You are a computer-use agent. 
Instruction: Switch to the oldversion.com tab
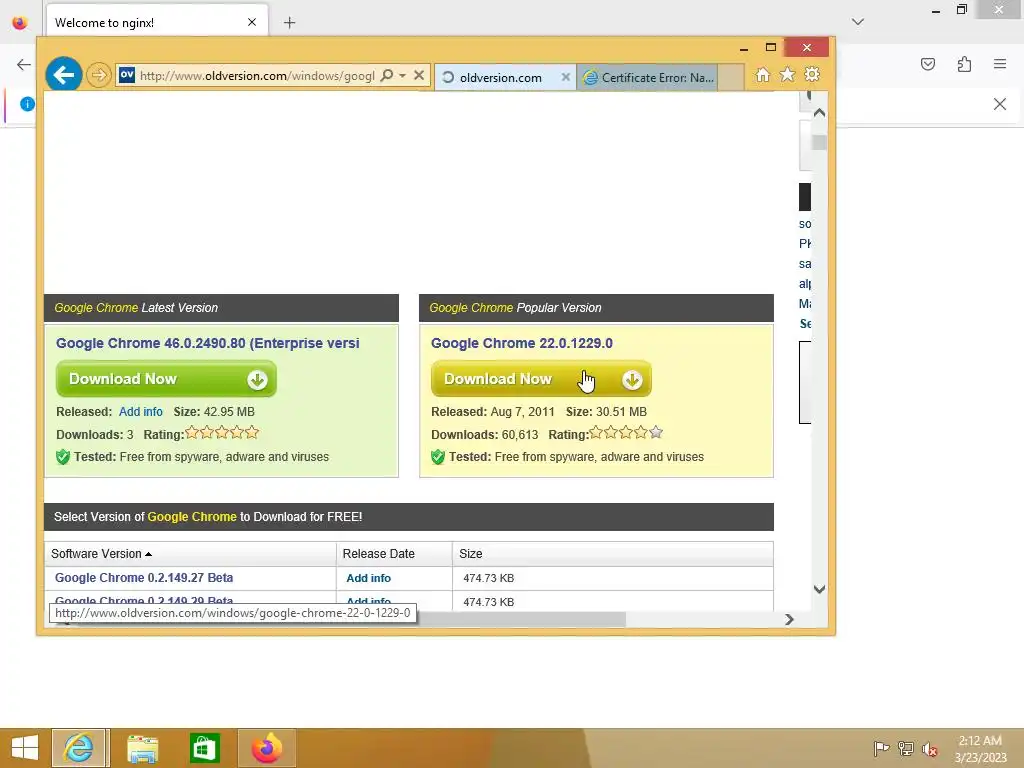(x=500, y=78)
